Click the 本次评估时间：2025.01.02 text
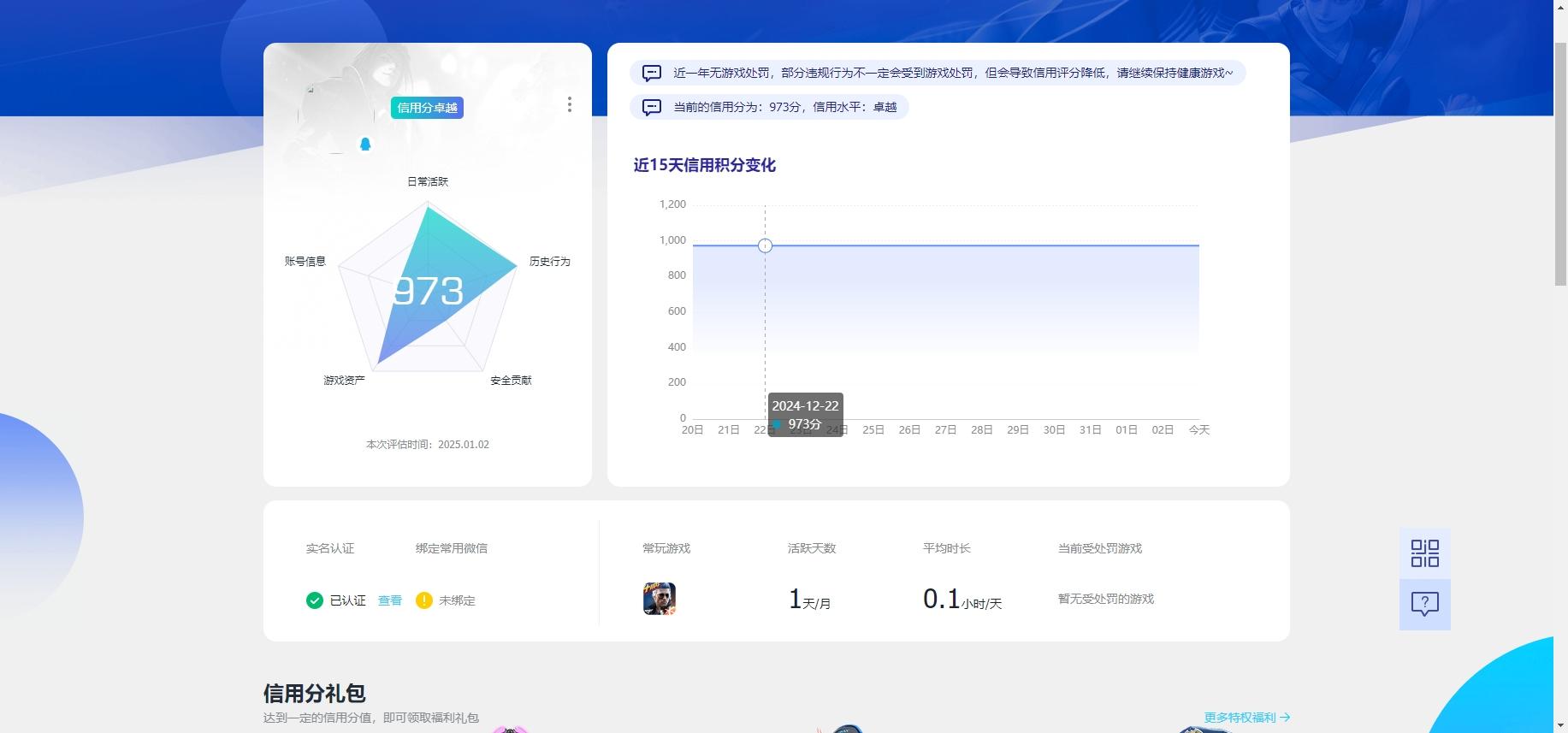Viewport: 1568px width, 733px height. click(428, 444)
